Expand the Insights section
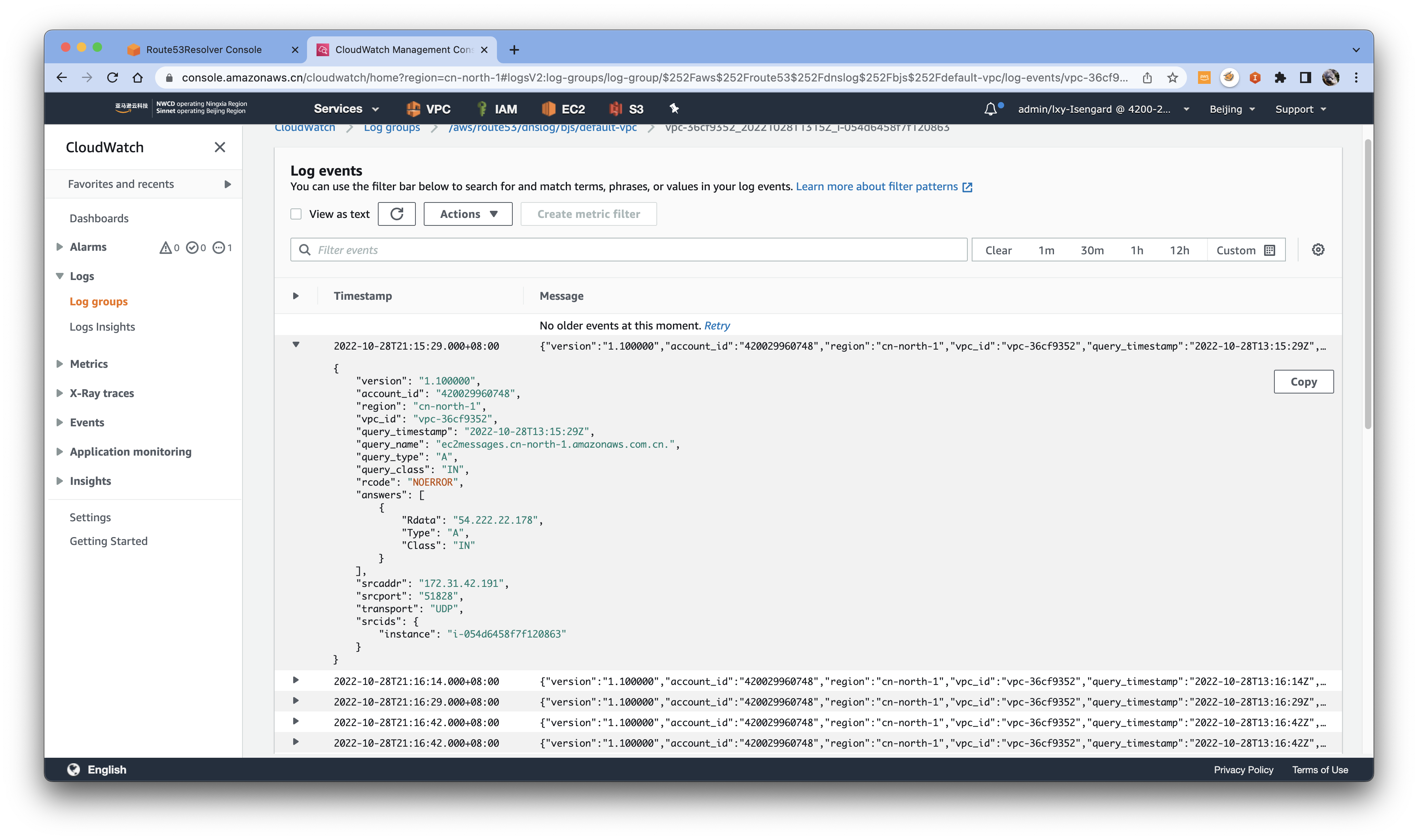1418x840 pixels. click(59, 481)
